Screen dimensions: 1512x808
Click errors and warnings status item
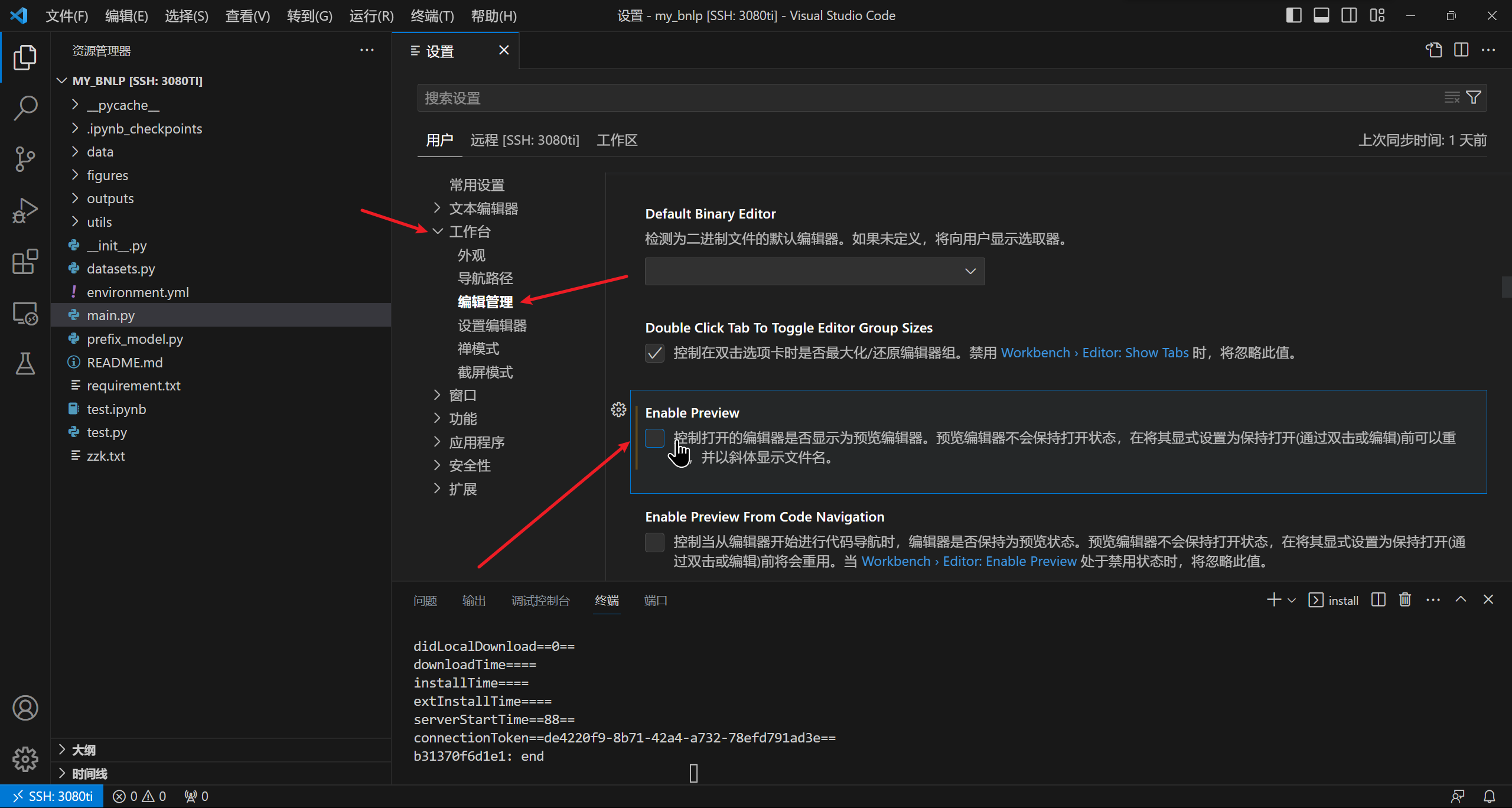(x=140, y=796)
